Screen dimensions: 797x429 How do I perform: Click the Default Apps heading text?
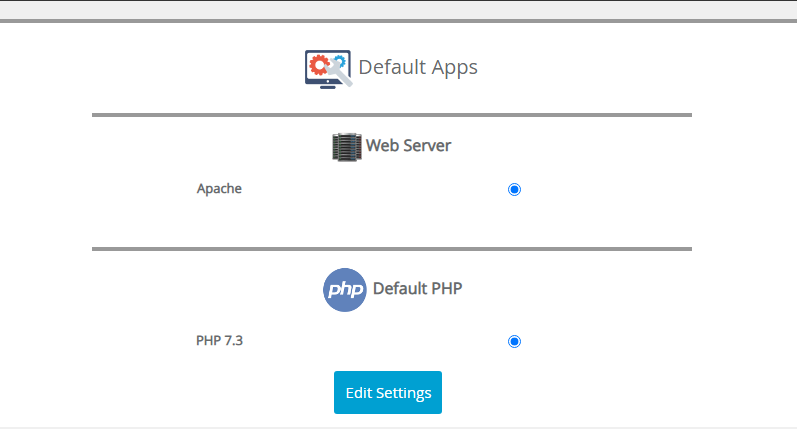tap(418, 67)
